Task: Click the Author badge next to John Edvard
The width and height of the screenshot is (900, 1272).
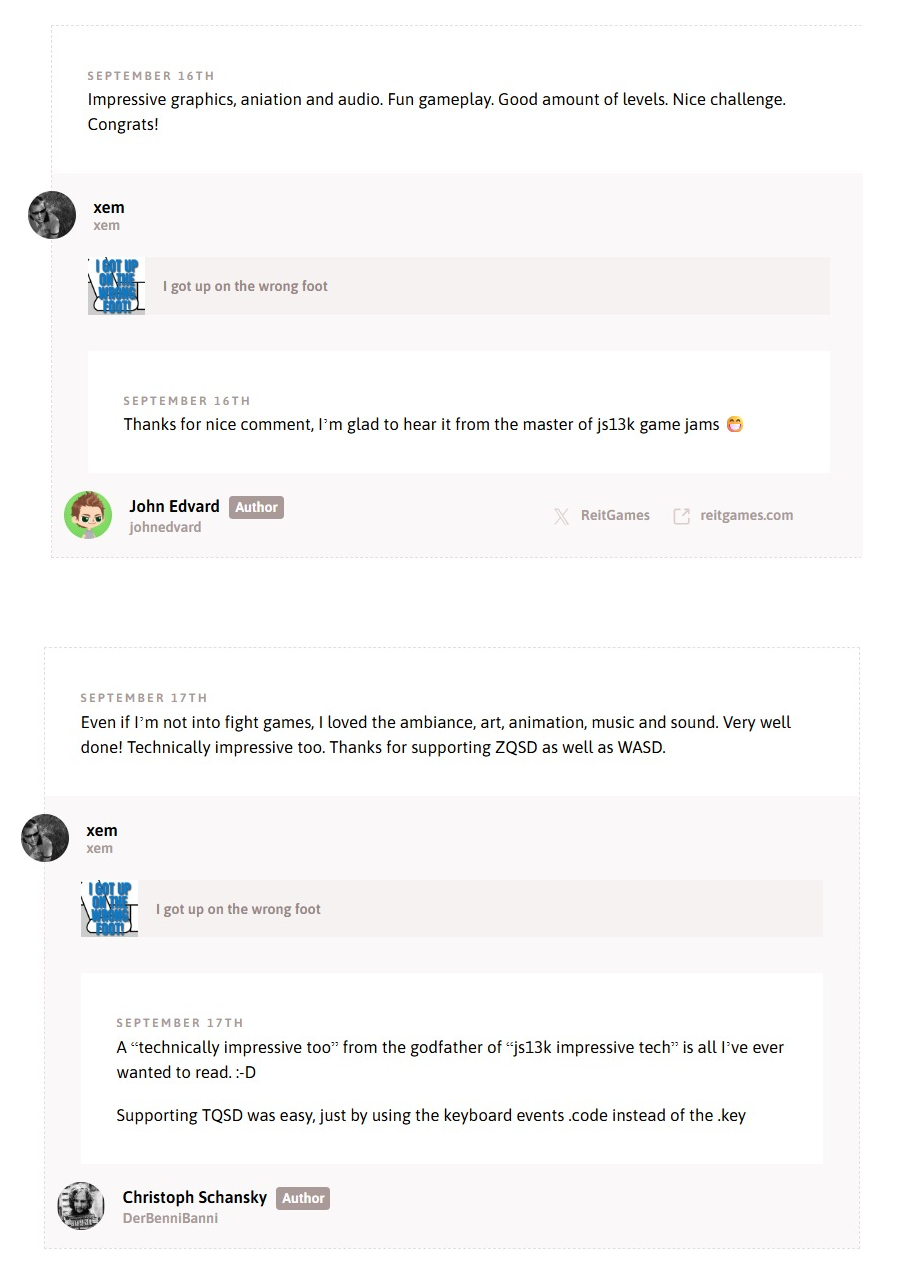Action: (256, 507)
